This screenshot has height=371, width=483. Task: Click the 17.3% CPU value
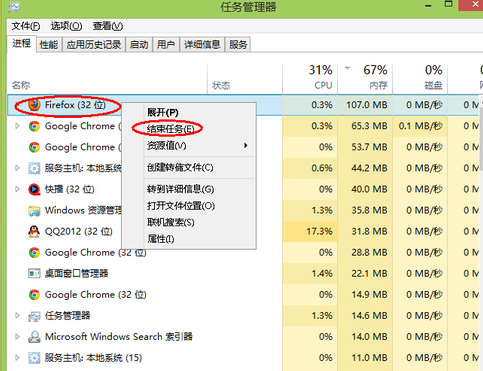click(x=319, y=232)
